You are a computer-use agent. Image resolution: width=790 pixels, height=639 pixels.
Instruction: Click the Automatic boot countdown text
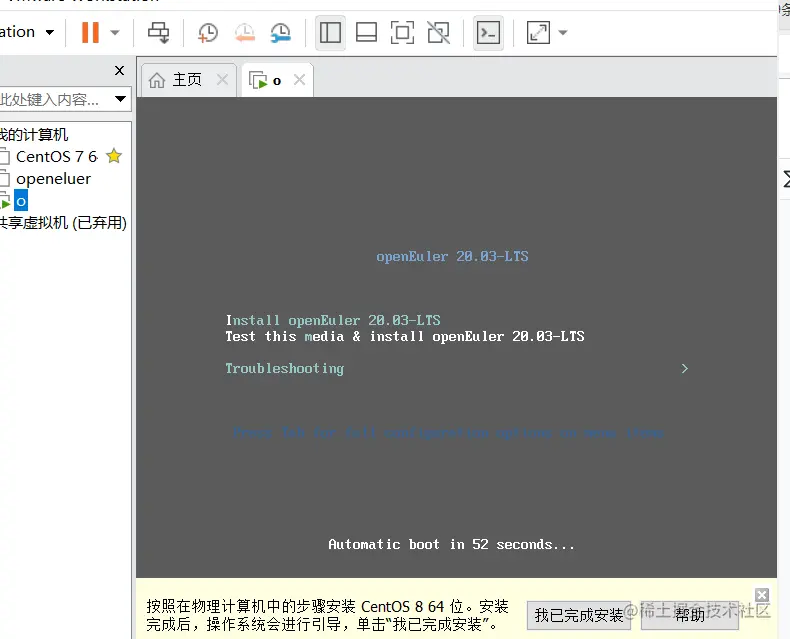click(x=451, y=545)
